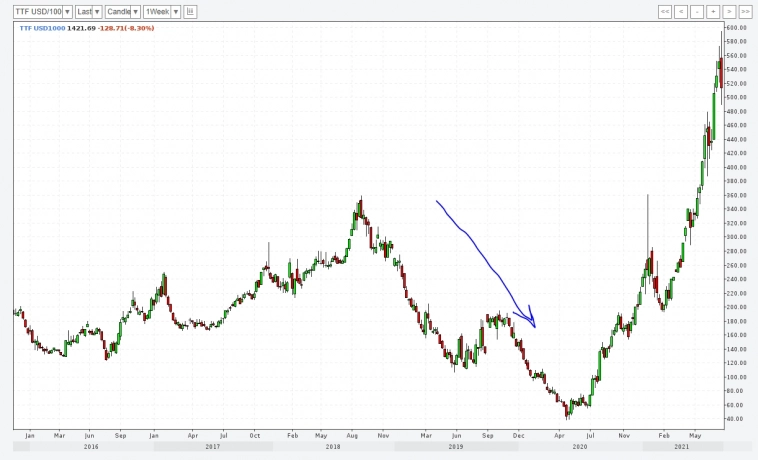Jump to latest data with double right arrow

(x=745, y=11)
